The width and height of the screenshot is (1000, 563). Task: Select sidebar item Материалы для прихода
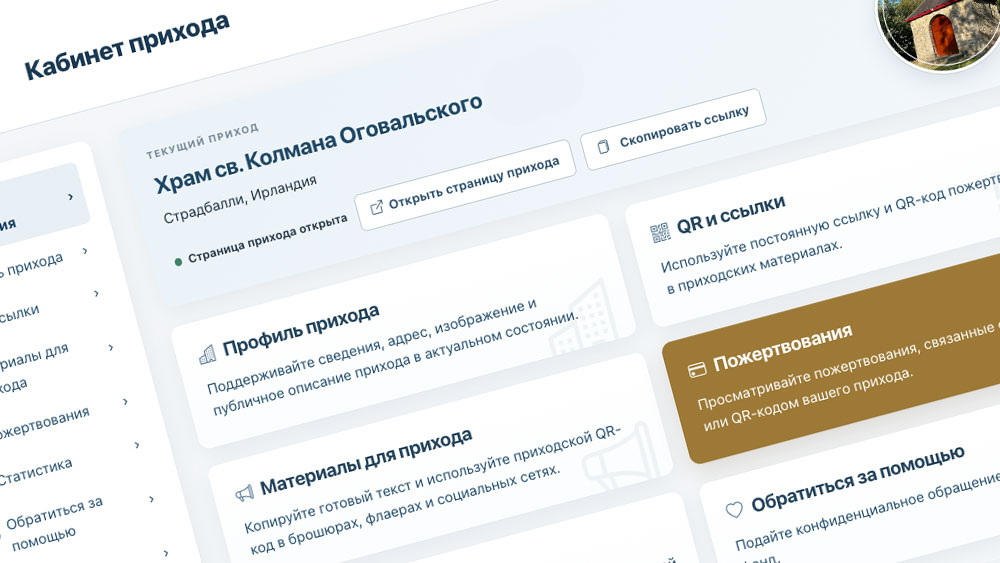pyautogui.click(x=32, y=369)
